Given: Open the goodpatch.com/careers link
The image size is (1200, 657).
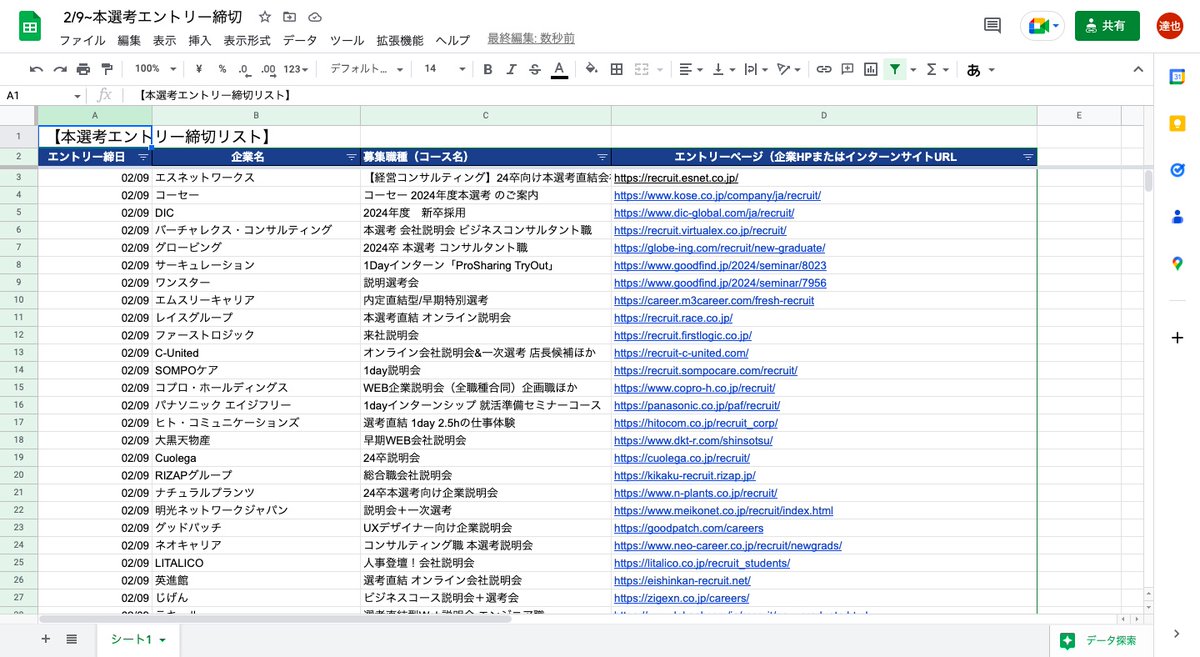Looking at the screenshot, I should (689, 528).
